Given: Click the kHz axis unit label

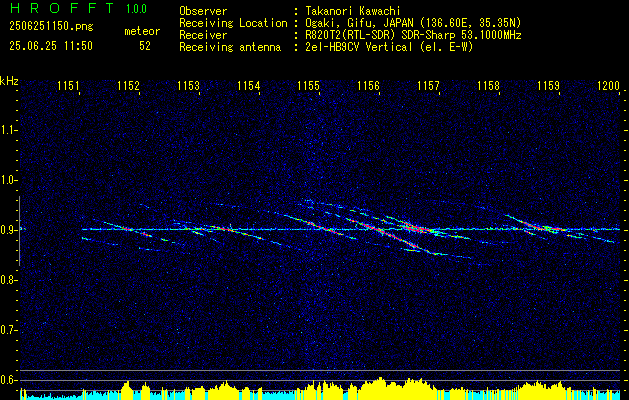Looking at the screenshot, I should click(9, 81).
